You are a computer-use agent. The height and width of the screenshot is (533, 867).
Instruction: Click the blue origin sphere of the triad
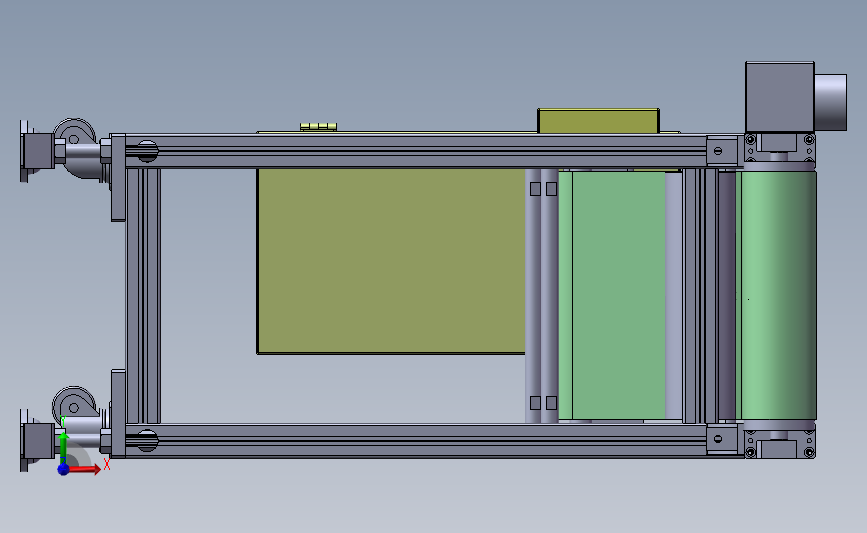point(63,469)
